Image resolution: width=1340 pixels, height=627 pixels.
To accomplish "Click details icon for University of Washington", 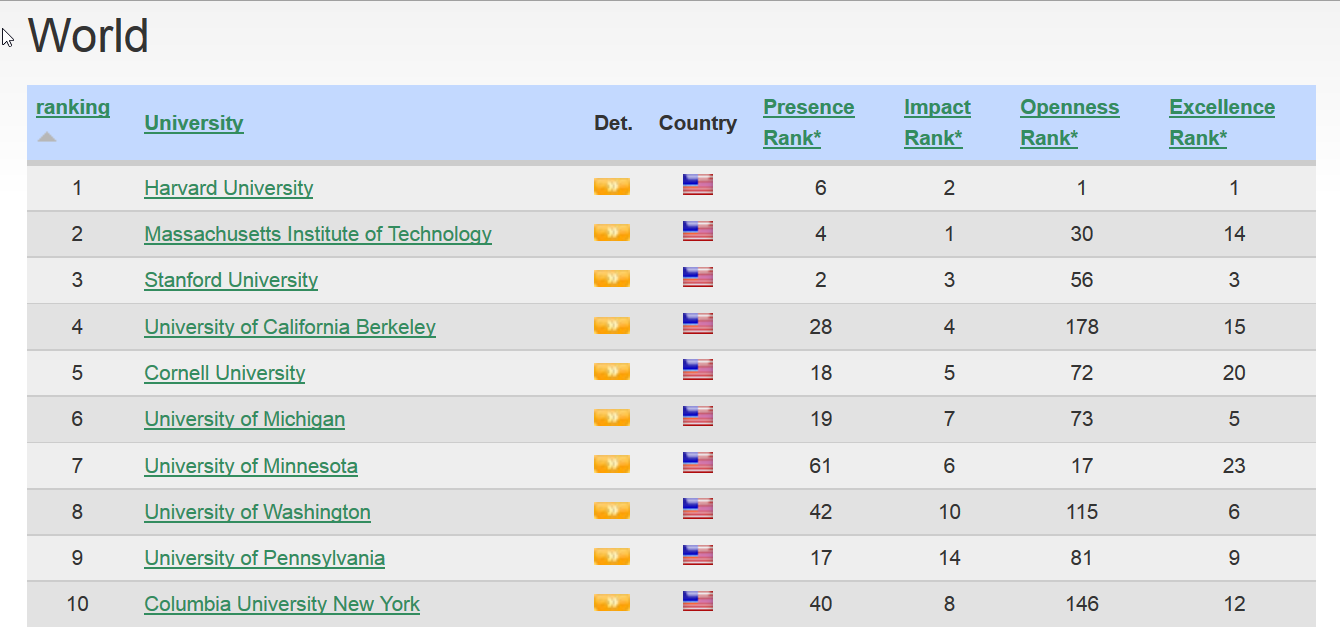I will point(611,510).
